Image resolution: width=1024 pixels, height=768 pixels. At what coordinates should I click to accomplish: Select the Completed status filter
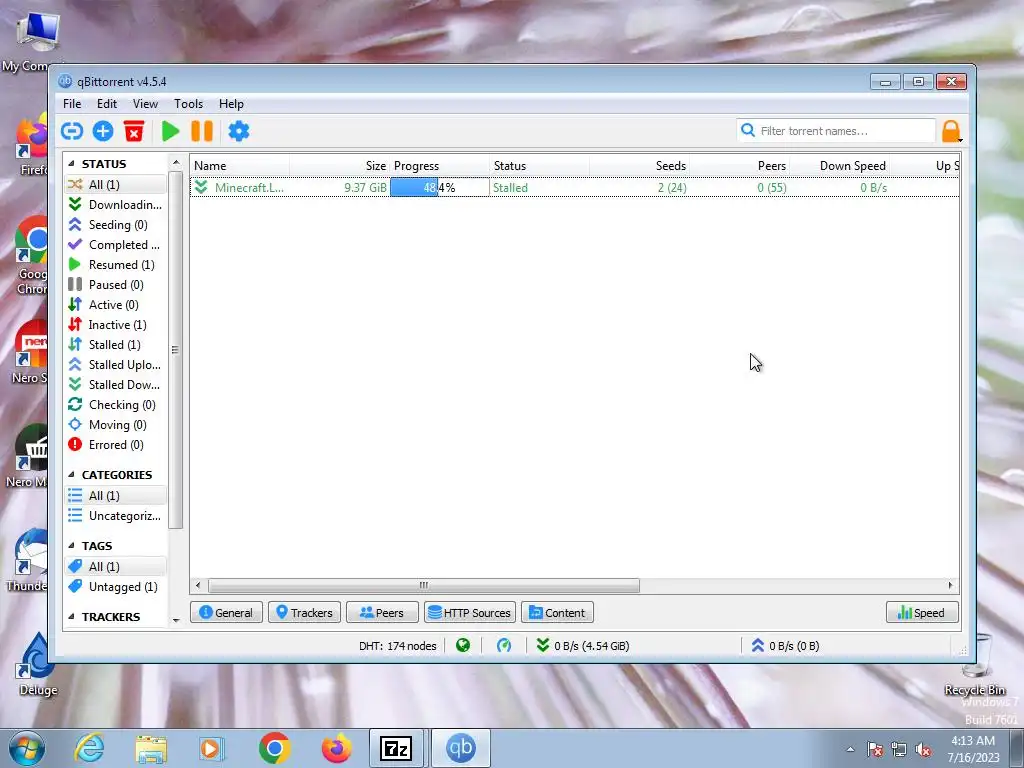point(115,245)
